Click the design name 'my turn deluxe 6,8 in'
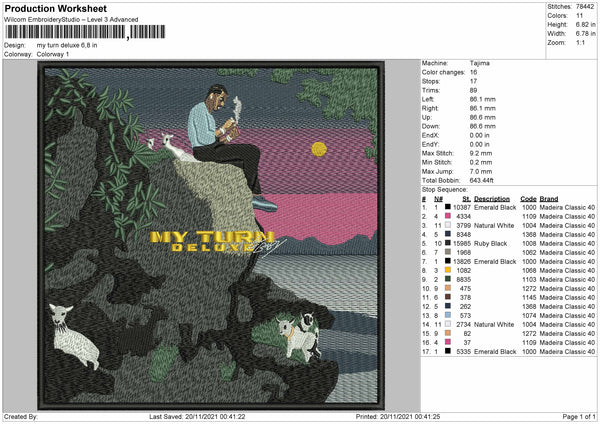The width and height of the screenshot is (600, 424). point(67,45)
